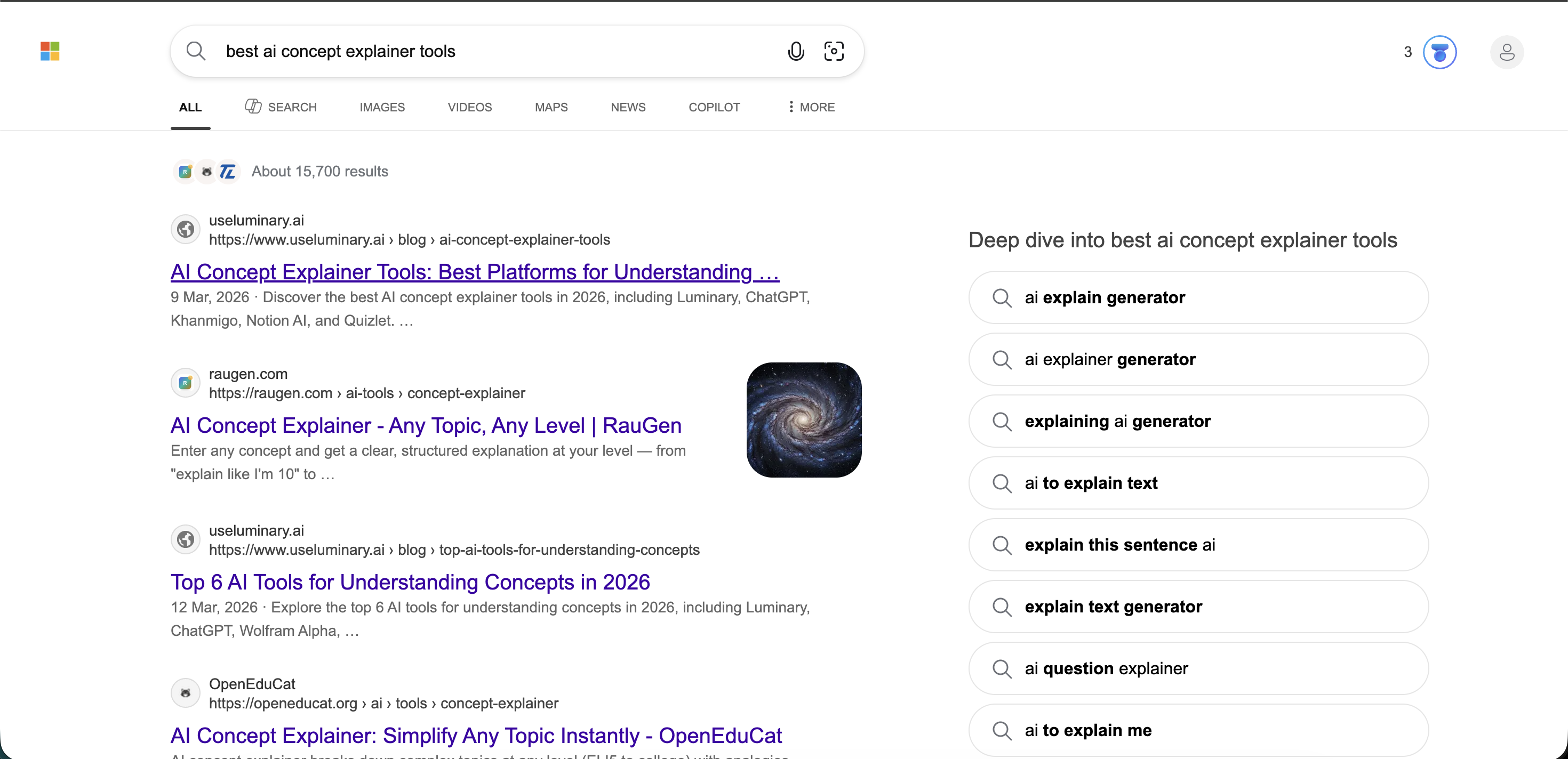1568x759 pixels.
Task: Click the About 15,700 results text
Action: (319, 172)
